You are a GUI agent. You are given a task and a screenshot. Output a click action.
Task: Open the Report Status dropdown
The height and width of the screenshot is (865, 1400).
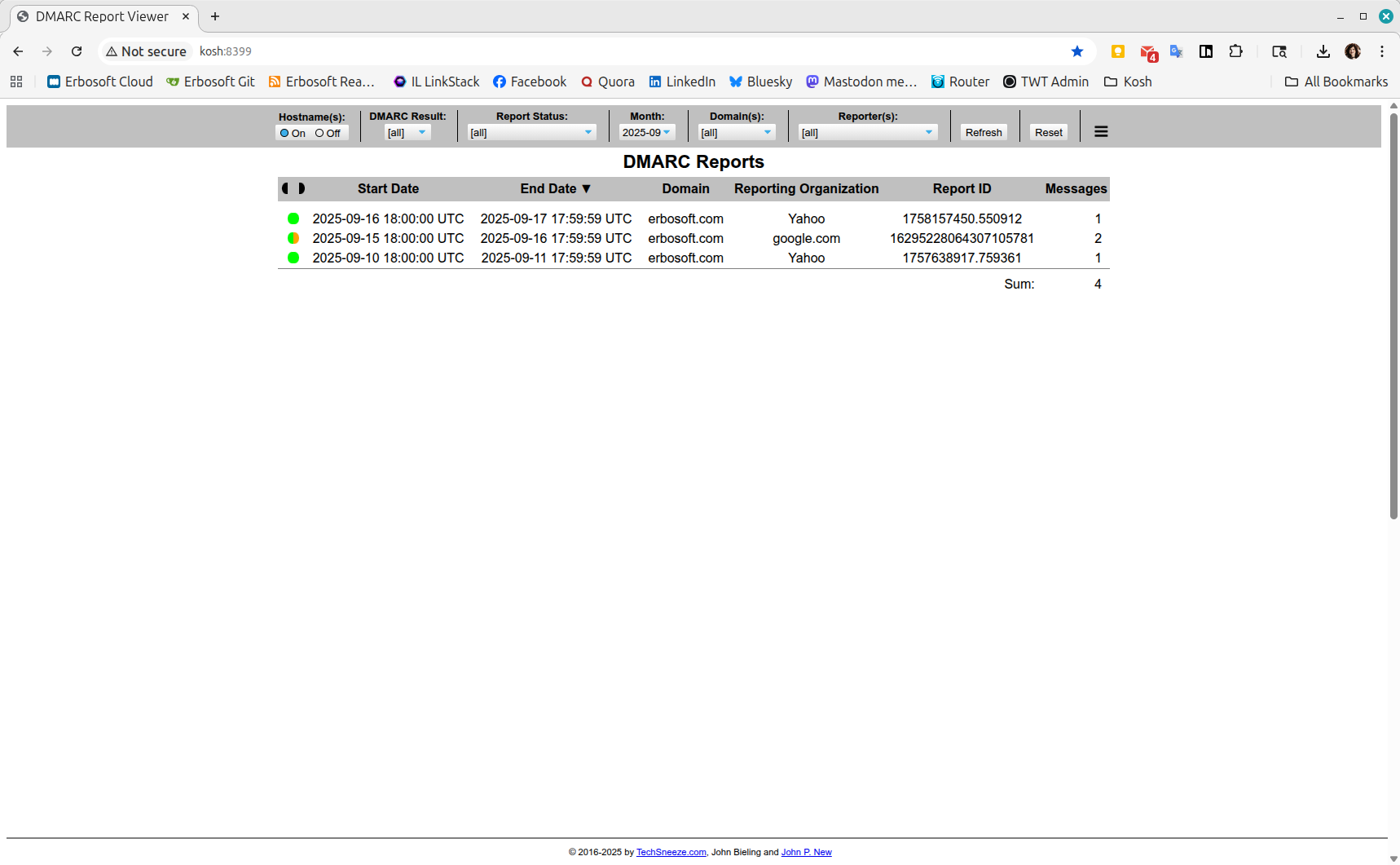pos(530,132)
